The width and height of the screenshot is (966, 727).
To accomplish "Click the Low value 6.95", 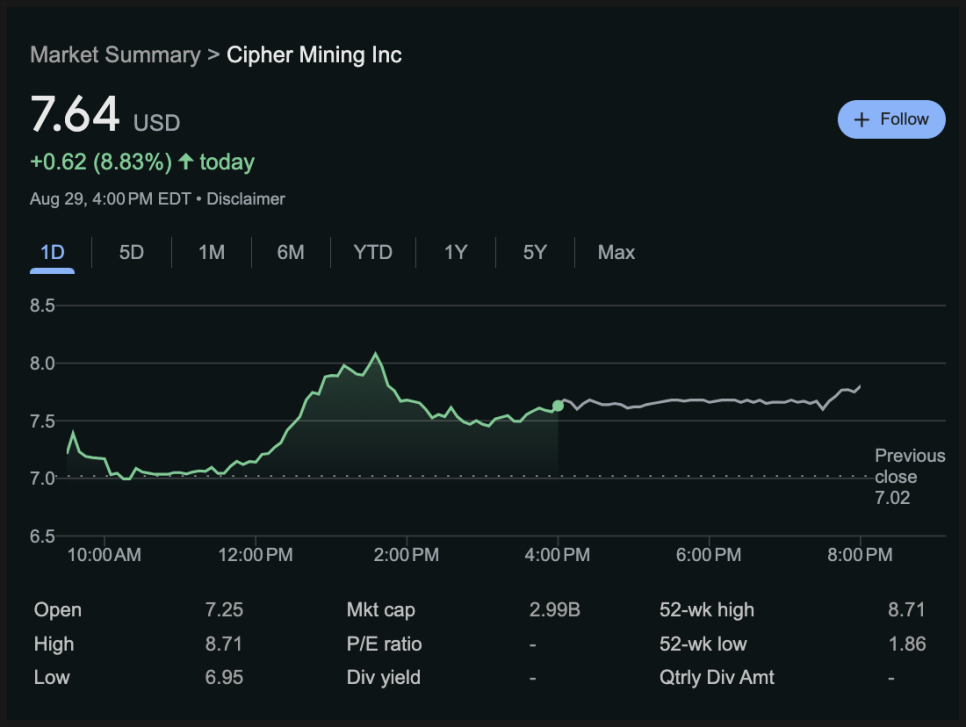I will (x=224, y=678).
